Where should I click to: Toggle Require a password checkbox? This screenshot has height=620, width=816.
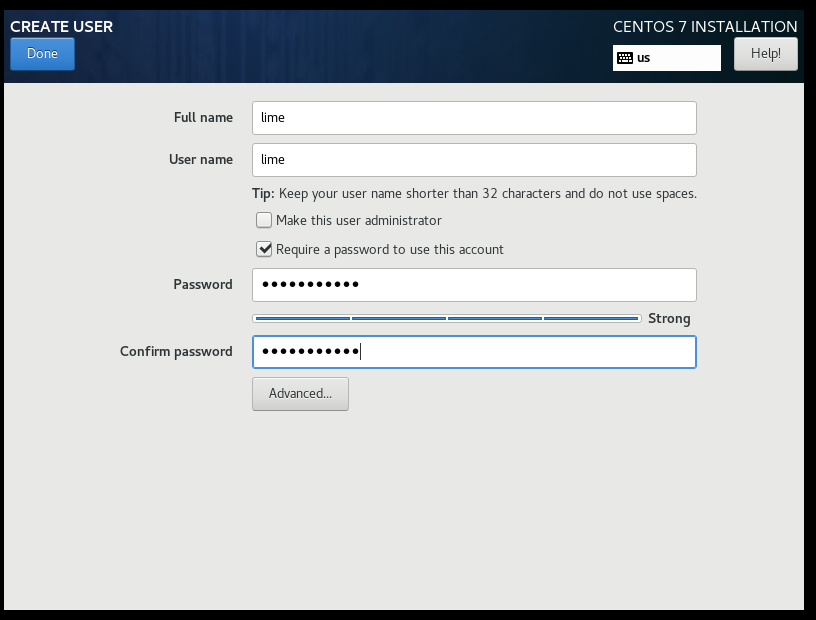click(264, 249)
